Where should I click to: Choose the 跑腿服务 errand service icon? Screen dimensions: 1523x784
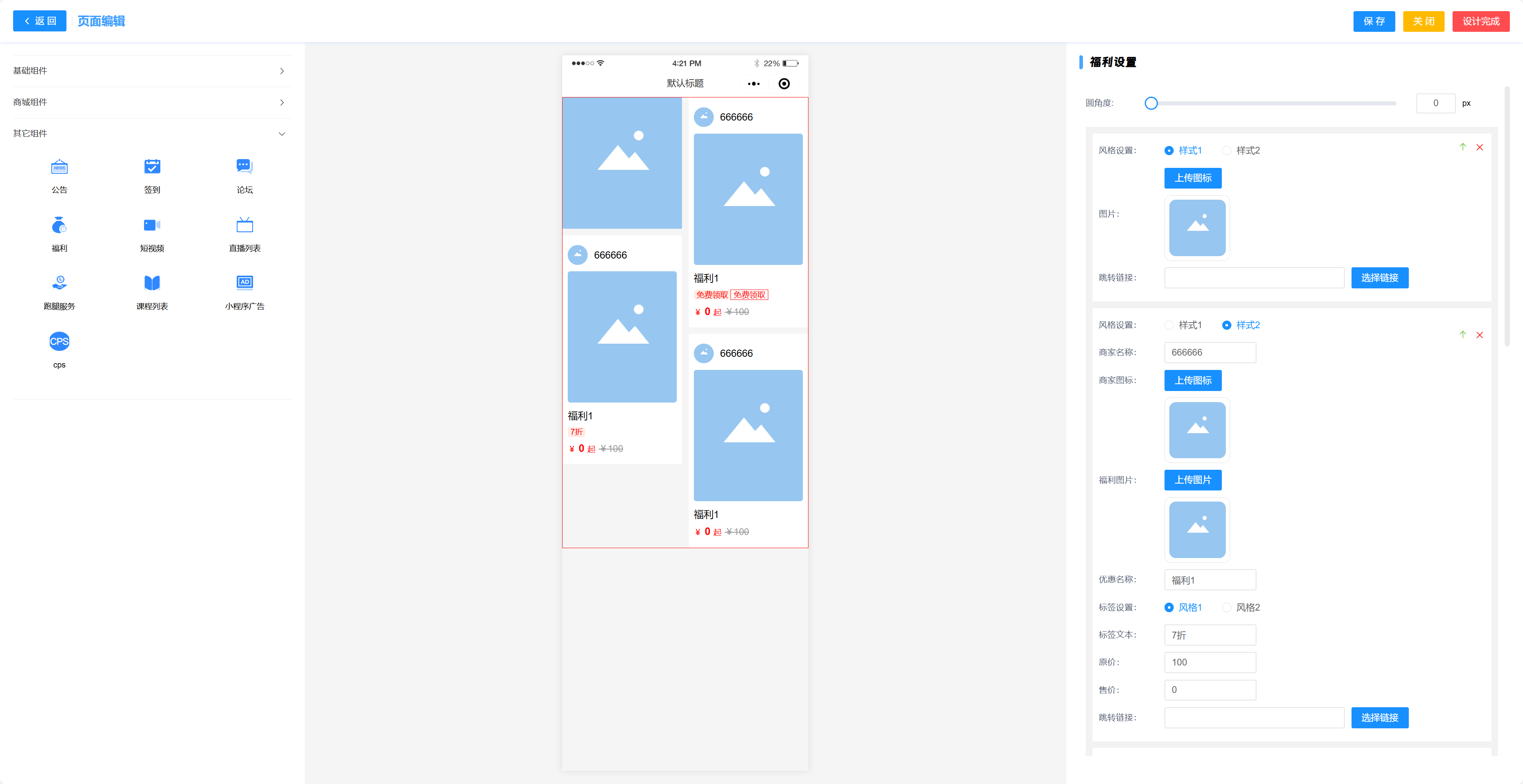point(59,283)
